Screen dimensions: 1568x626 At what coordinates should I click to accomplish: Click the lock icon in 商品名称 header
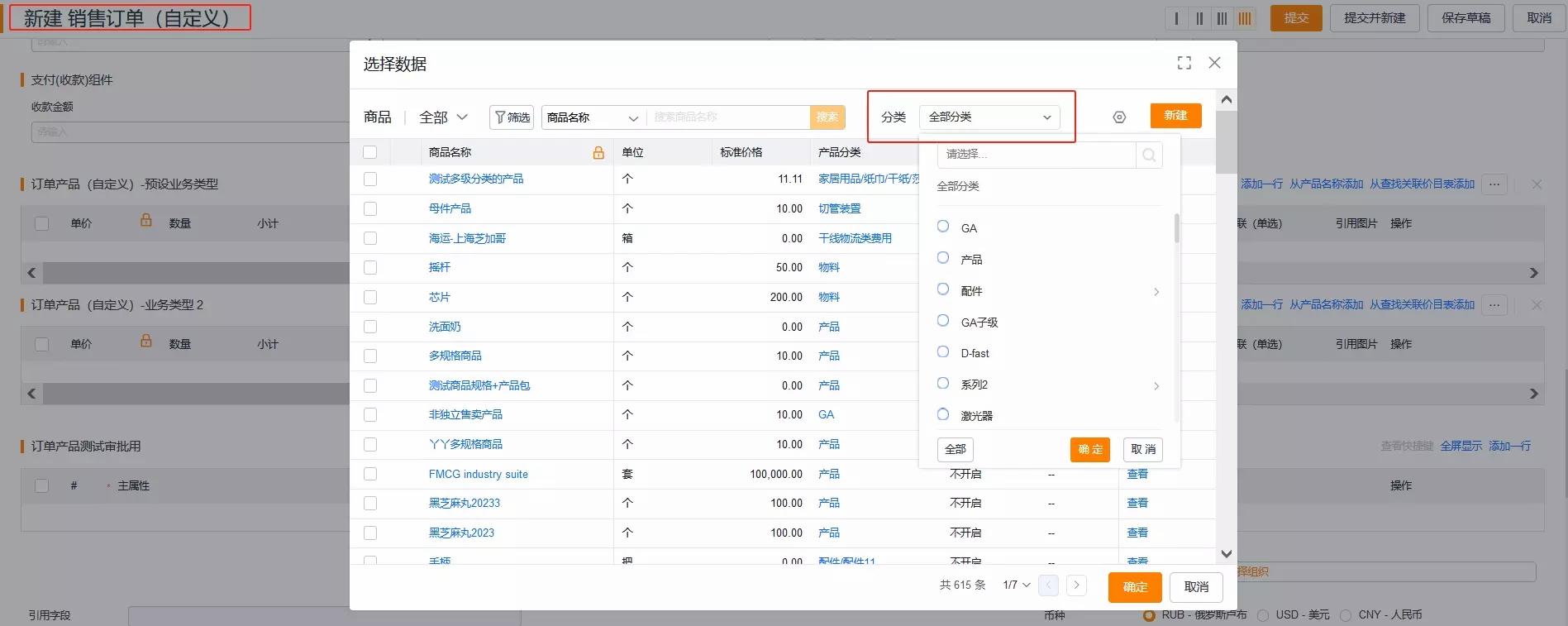(x=598, y=152)
